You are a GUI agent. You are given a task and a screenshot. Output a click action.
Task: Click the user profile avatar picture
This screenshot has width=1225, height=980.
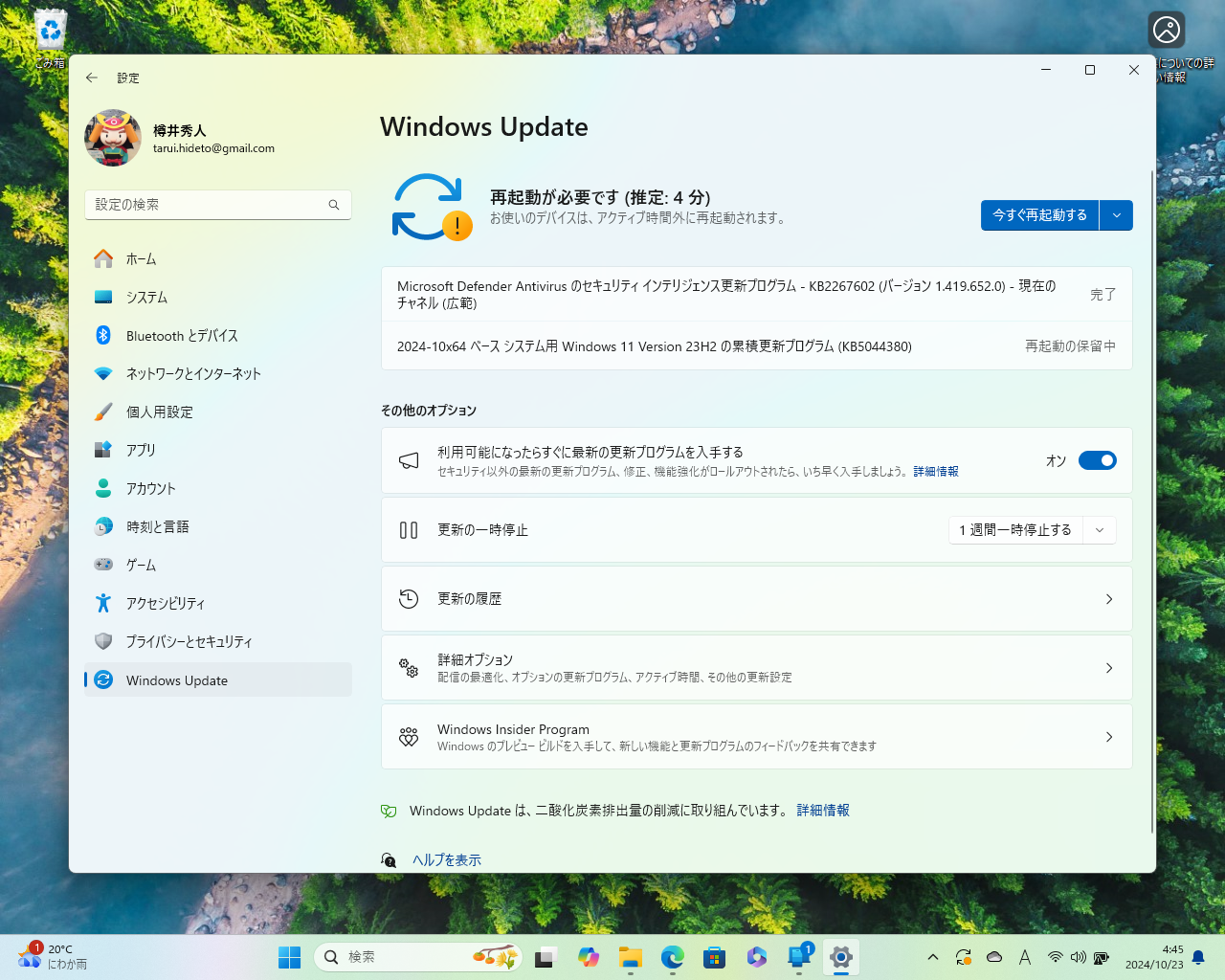(113, 138)
